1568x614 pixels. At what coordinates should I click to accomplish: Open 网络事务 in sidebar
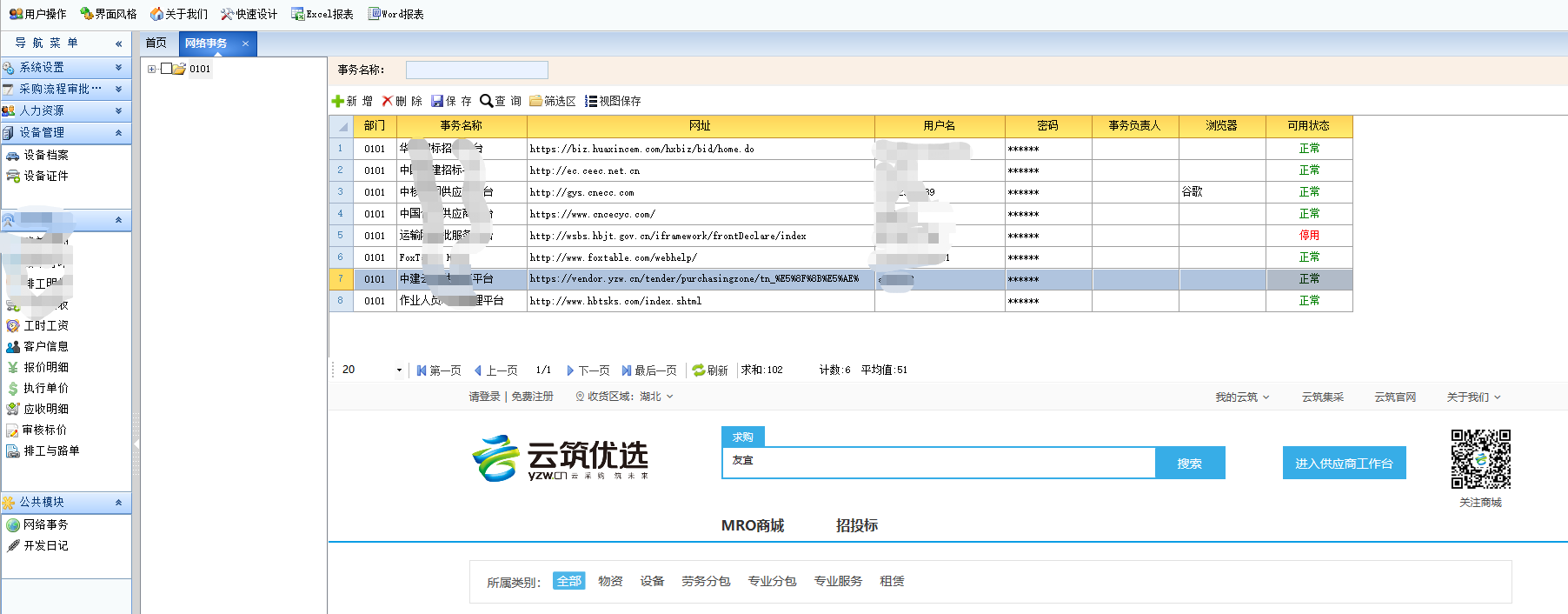[x=37, y=524]
